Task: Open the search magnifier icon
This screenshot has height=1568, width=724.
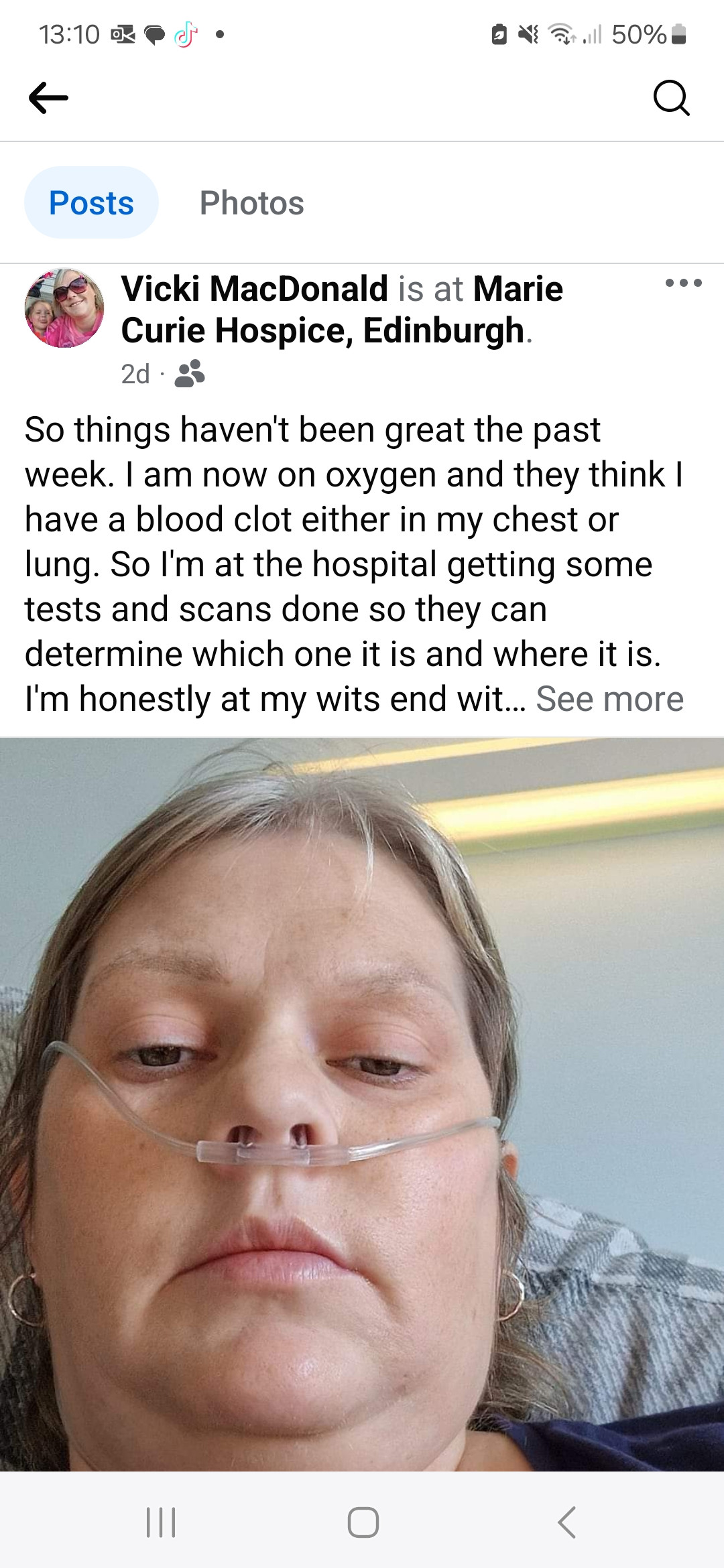Action: [671, 99]
